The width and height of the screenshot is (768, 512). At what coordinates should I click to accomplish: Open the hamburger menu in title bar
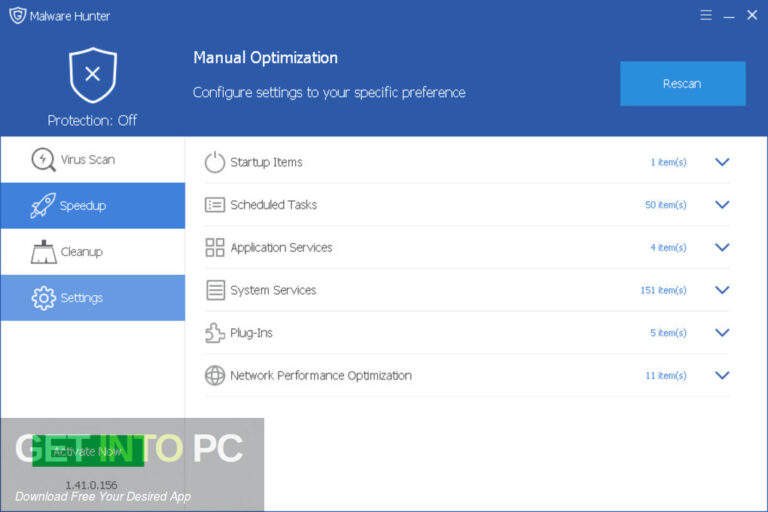coord(706,15)
